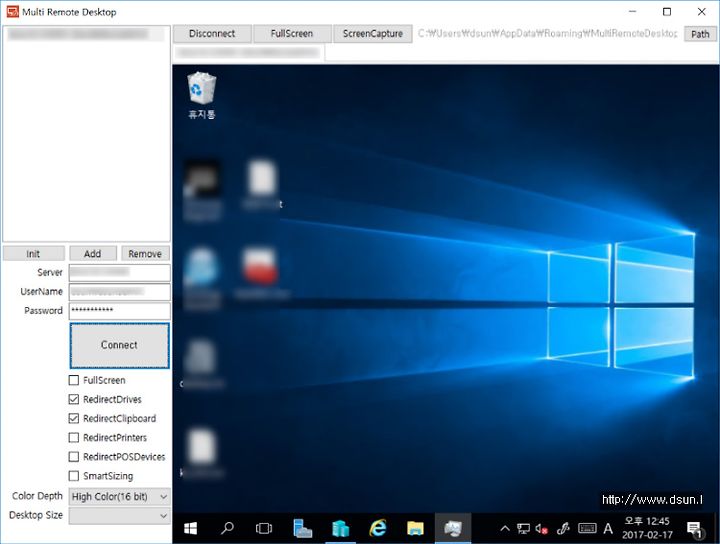Click the ScreenCapture button
720x544 pixels.
[x=372, y=34]
